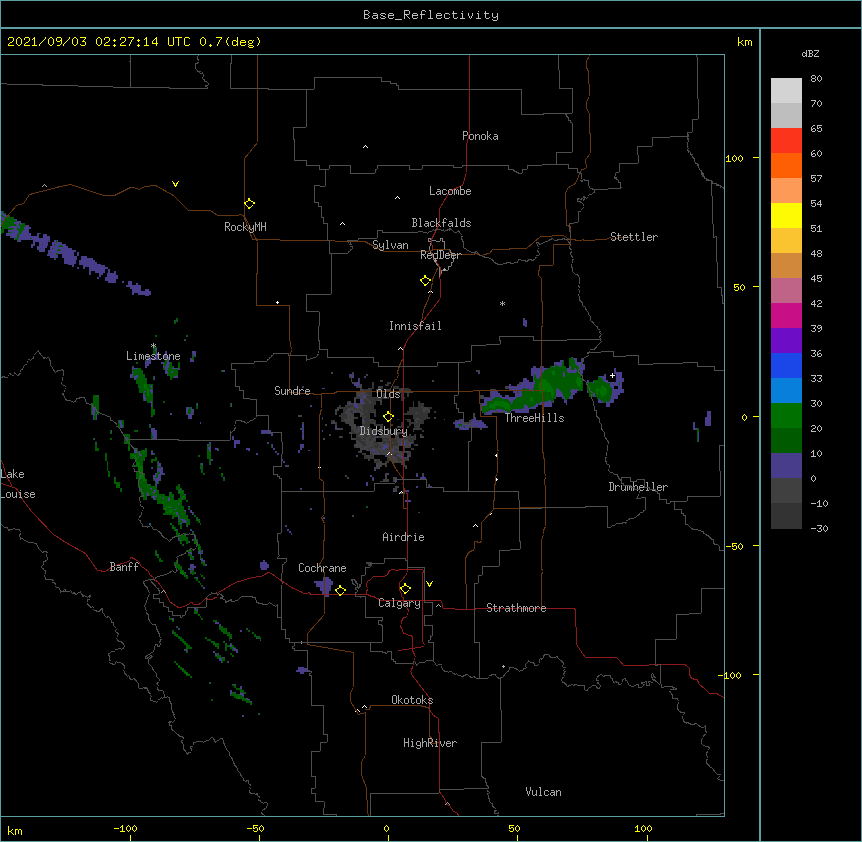Image resolution: width=862 pixels, height=842 pixels.
Task: Click the Didsbury town label
Action: coord(383,431)
